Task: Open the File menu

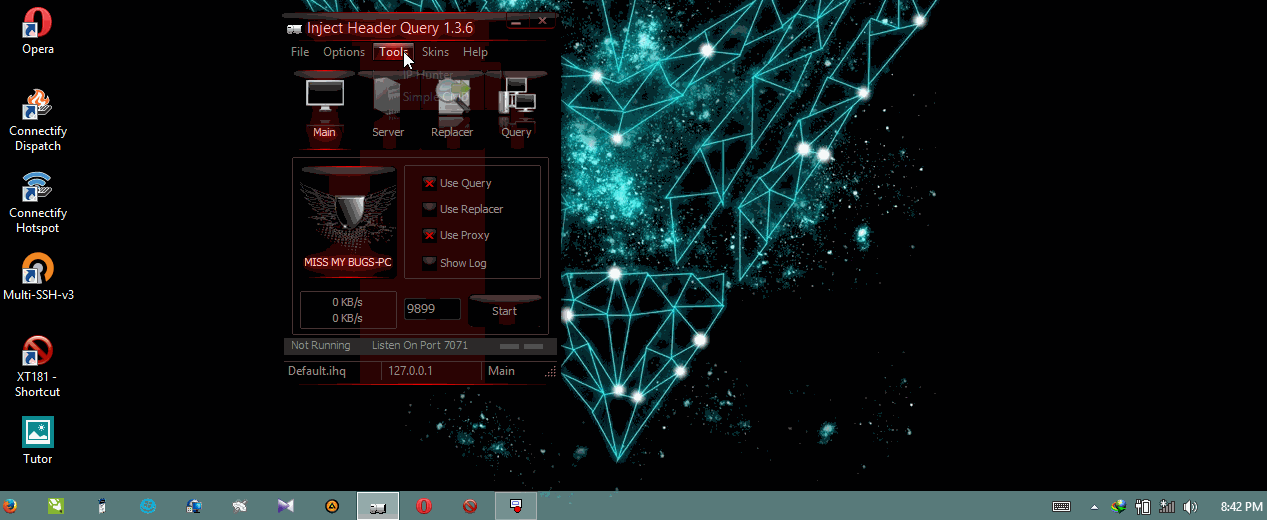Action: [300, 52]
